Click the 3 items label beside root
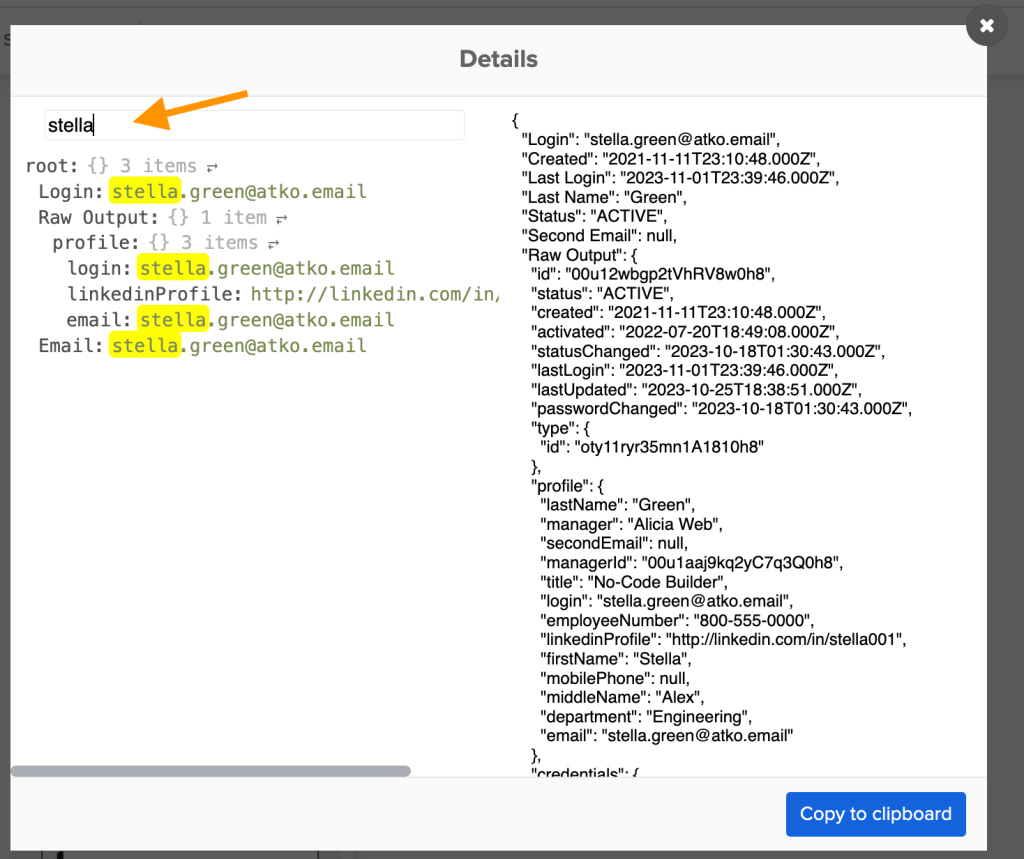The image size is (1024, 859). click(x=160, y=165)
